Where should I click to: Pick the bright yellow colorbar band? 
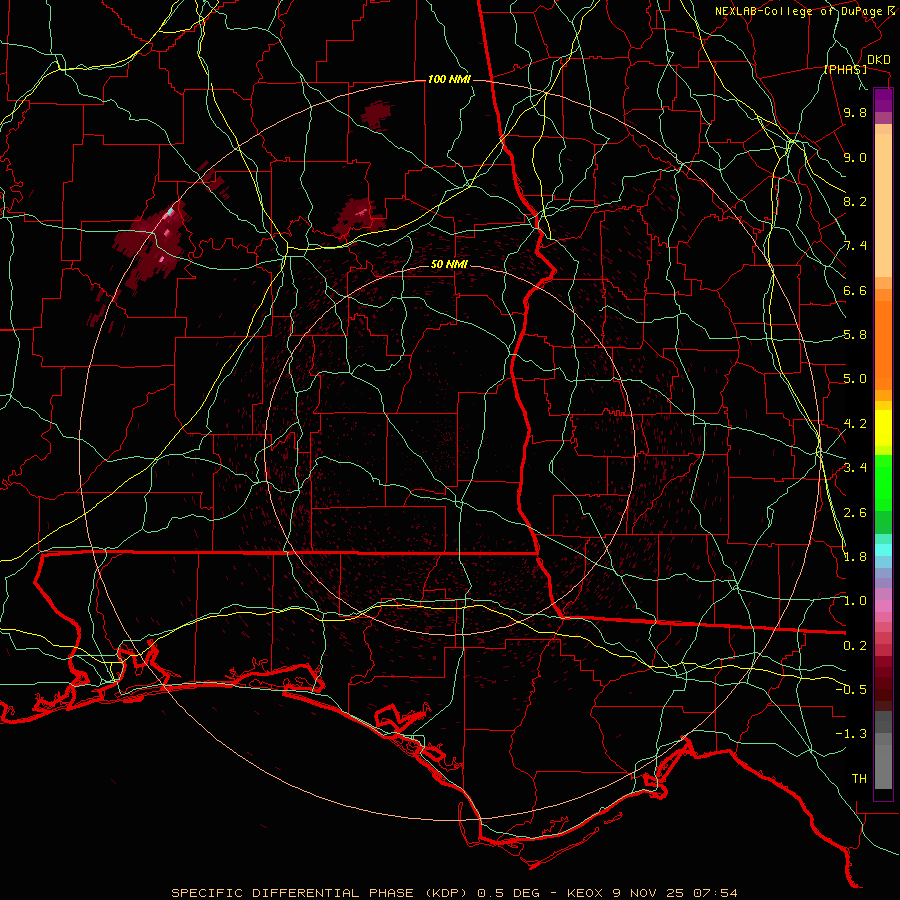pos(883,428)
